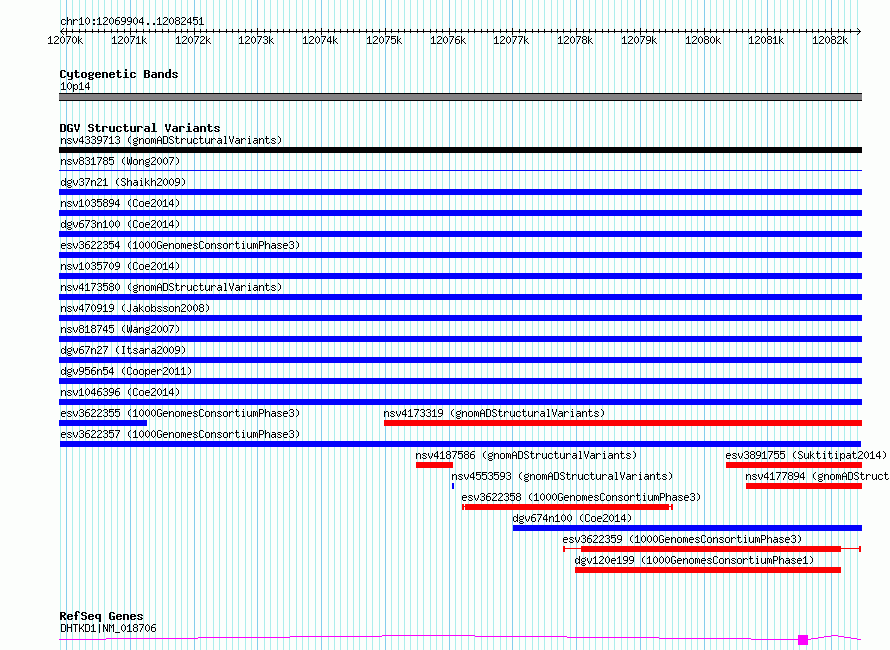Select the red dgv120e199 variant bar
Viewport: 890px width, 650px height.
pos(708,570)
